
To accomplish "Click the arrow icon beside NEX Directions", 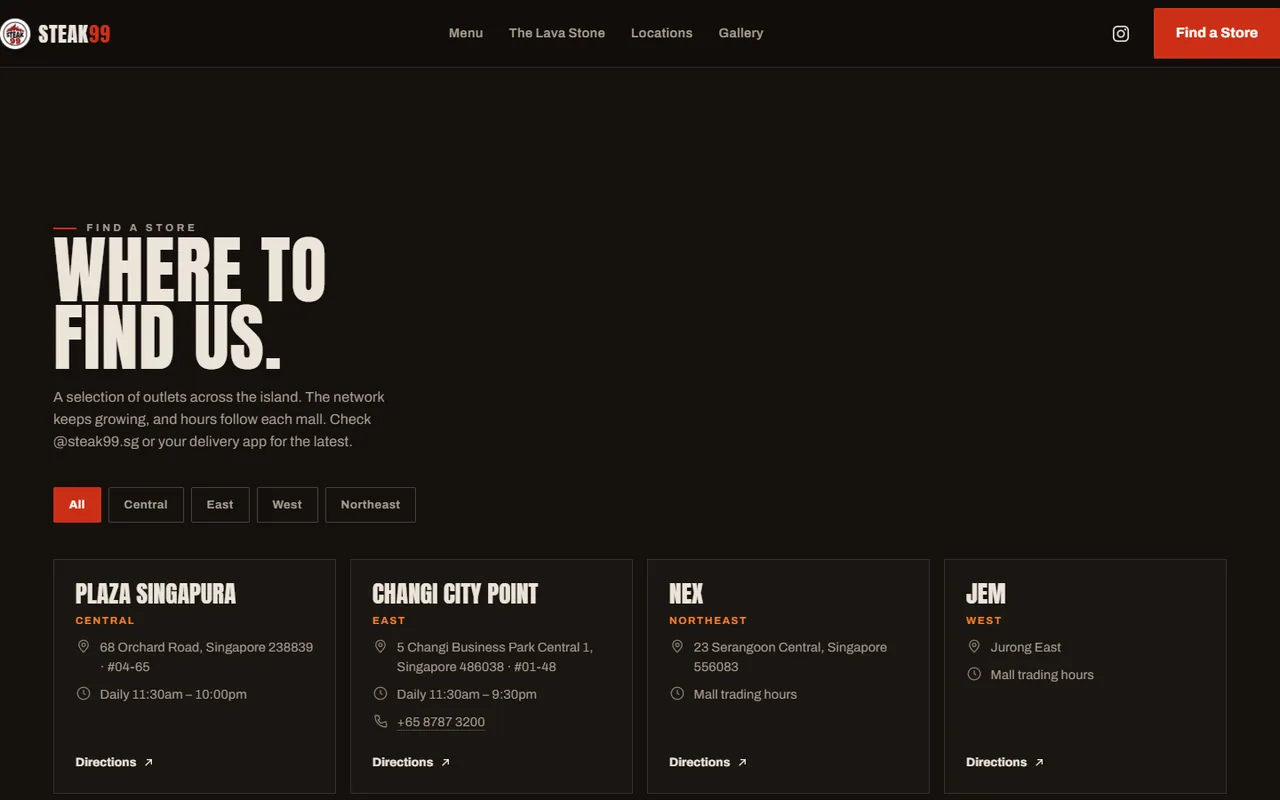I will [743, 762].
